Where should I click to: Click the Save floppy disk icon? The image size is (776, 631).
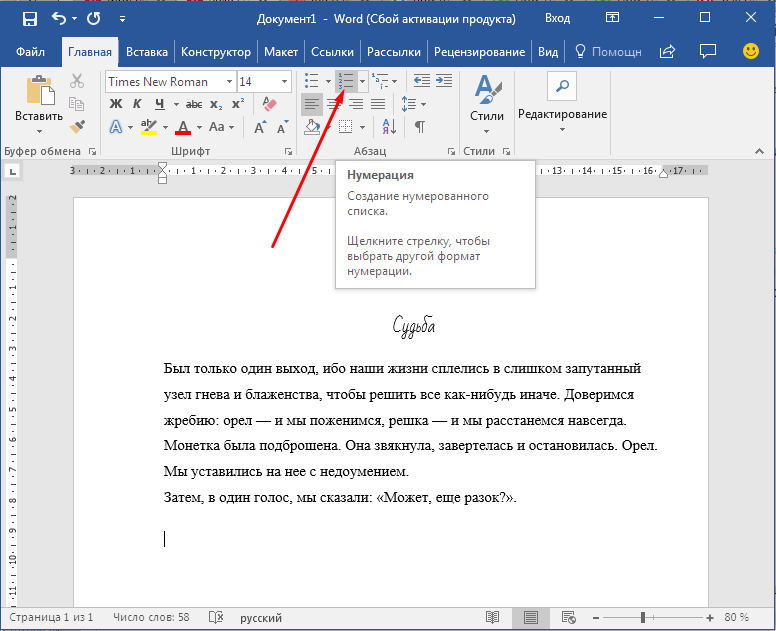click(29, 19)
